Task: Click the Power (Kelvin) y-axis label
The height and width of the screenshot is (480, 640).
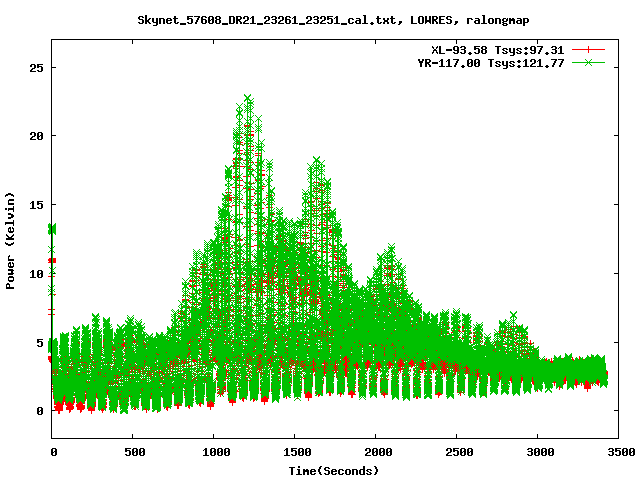Action: pos(10,241)
